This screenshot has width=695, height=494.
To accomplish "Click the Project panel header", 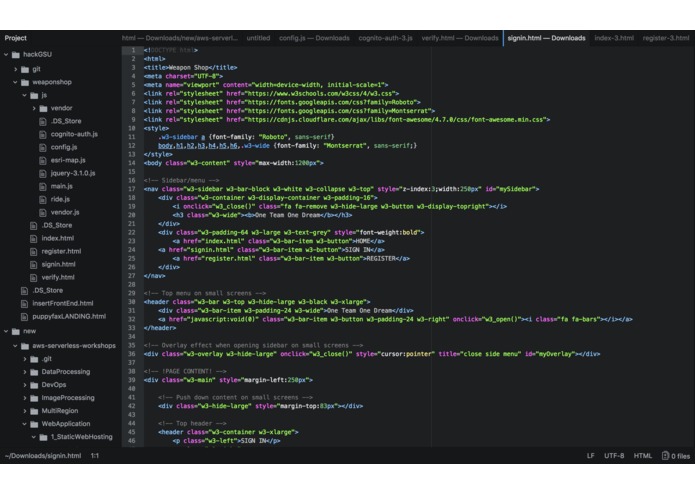I will pyautogui.click(x=16, y=38).
